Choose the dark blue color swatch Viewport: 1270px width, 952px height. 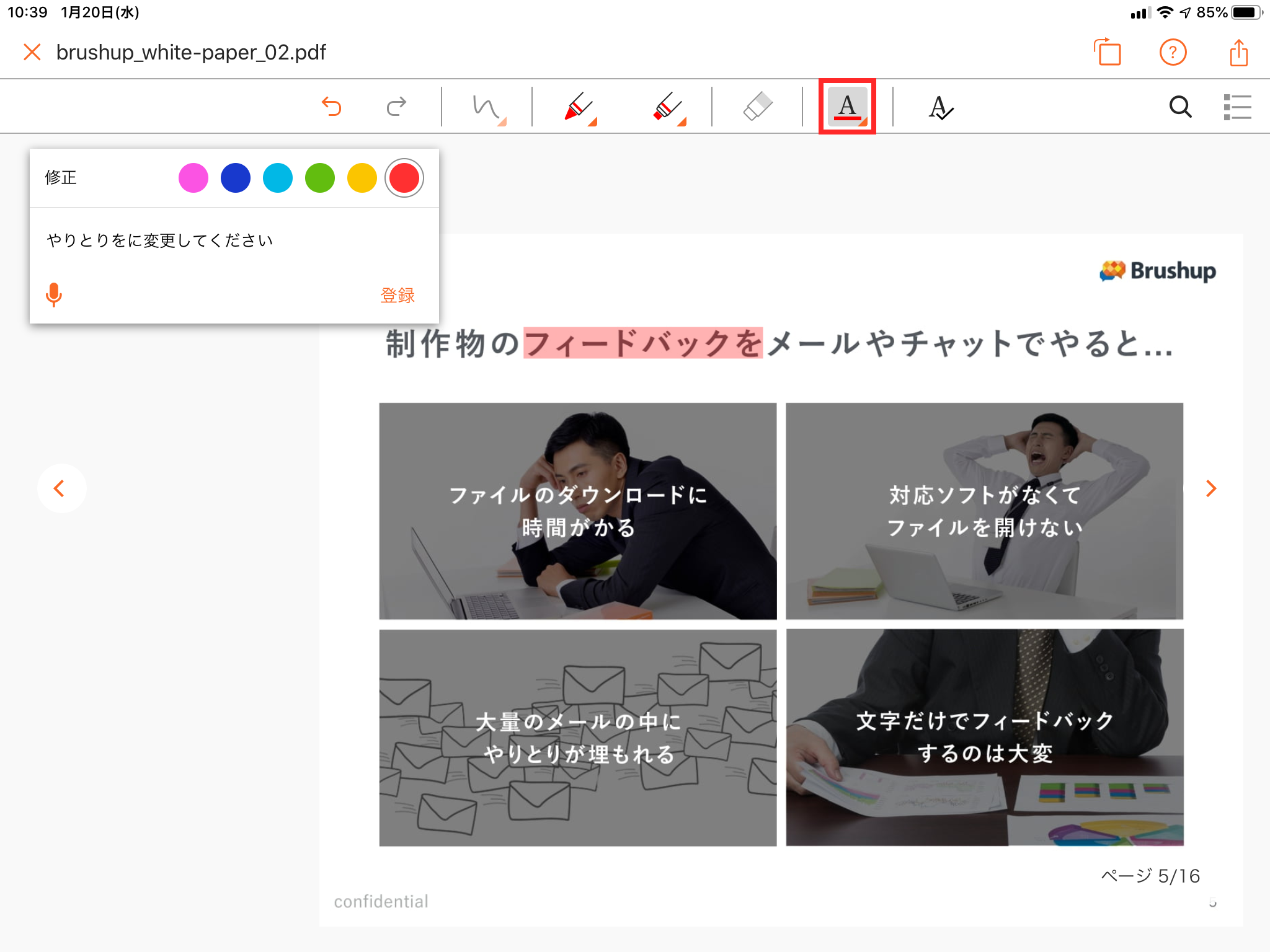[x=236, y=178]
